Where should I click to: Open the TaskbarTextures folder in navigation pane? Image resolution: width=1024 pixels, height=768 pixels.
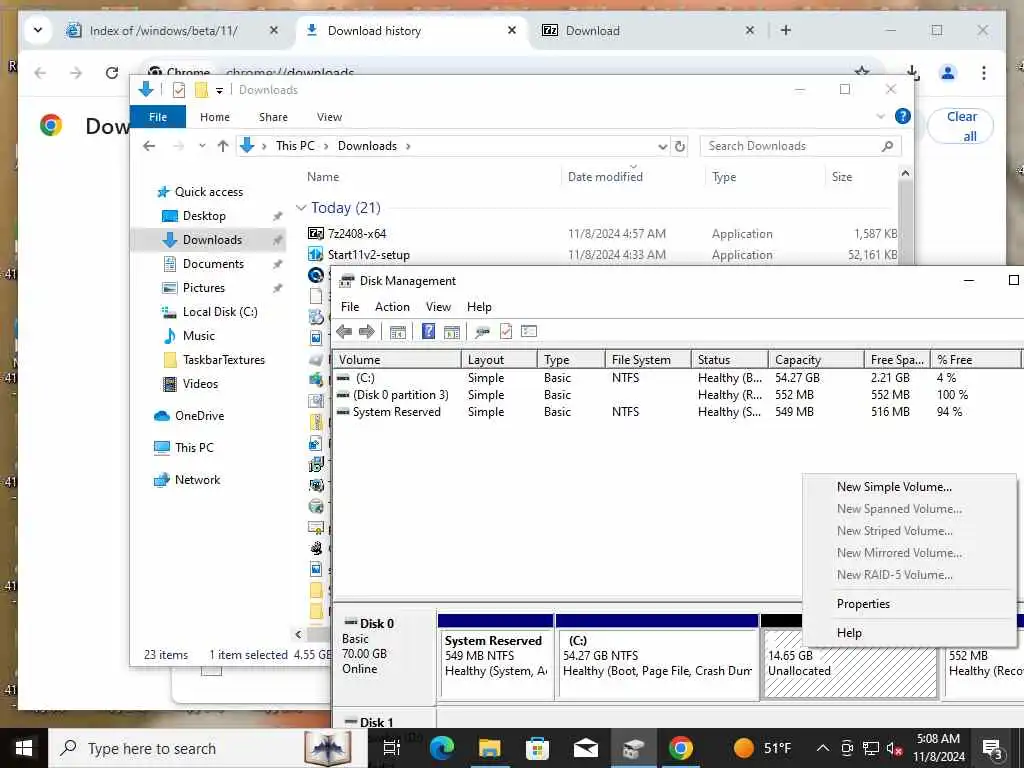point(223,360)
